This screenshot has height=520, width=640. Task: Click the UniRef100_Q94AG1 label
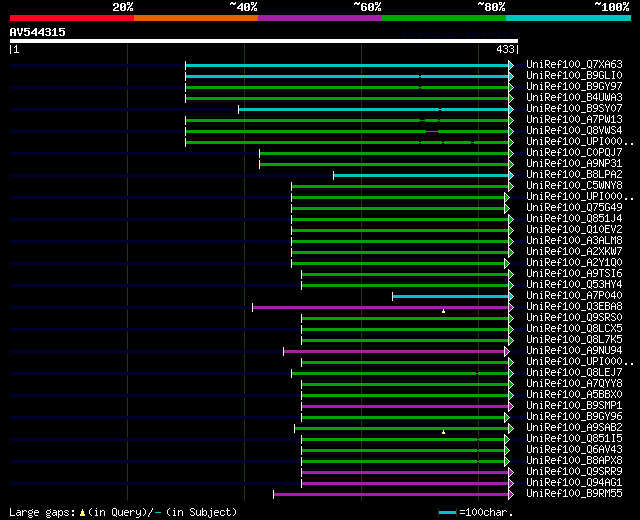click(574, 483)
